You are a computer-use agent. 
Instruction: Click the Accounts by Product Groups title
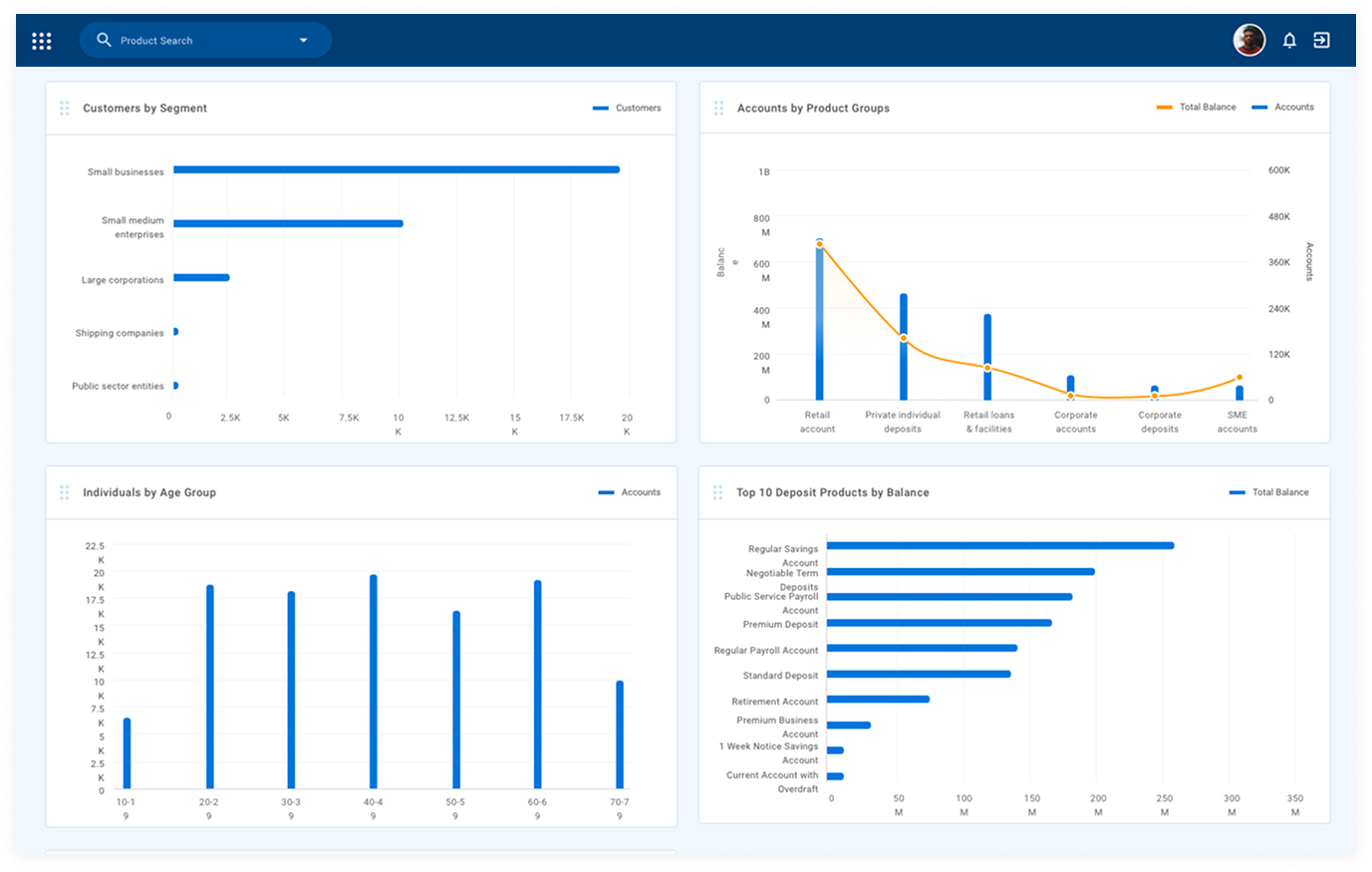[x=813, y=108]
